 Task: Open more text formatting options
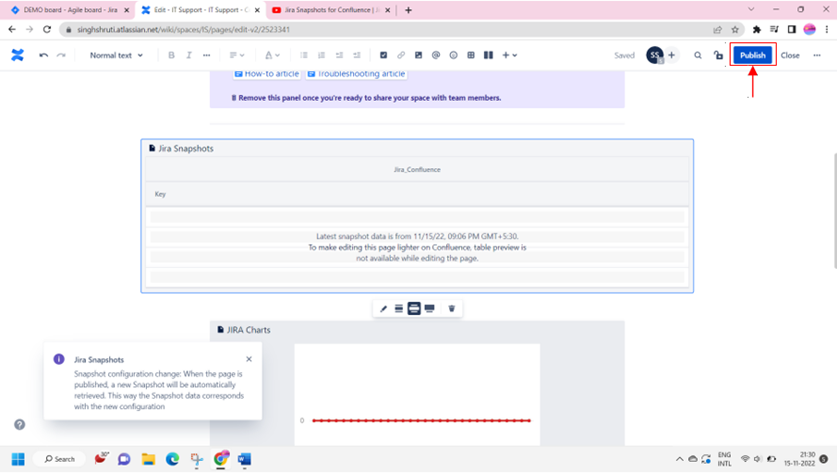pyautogui.click(x=207, y=55)
